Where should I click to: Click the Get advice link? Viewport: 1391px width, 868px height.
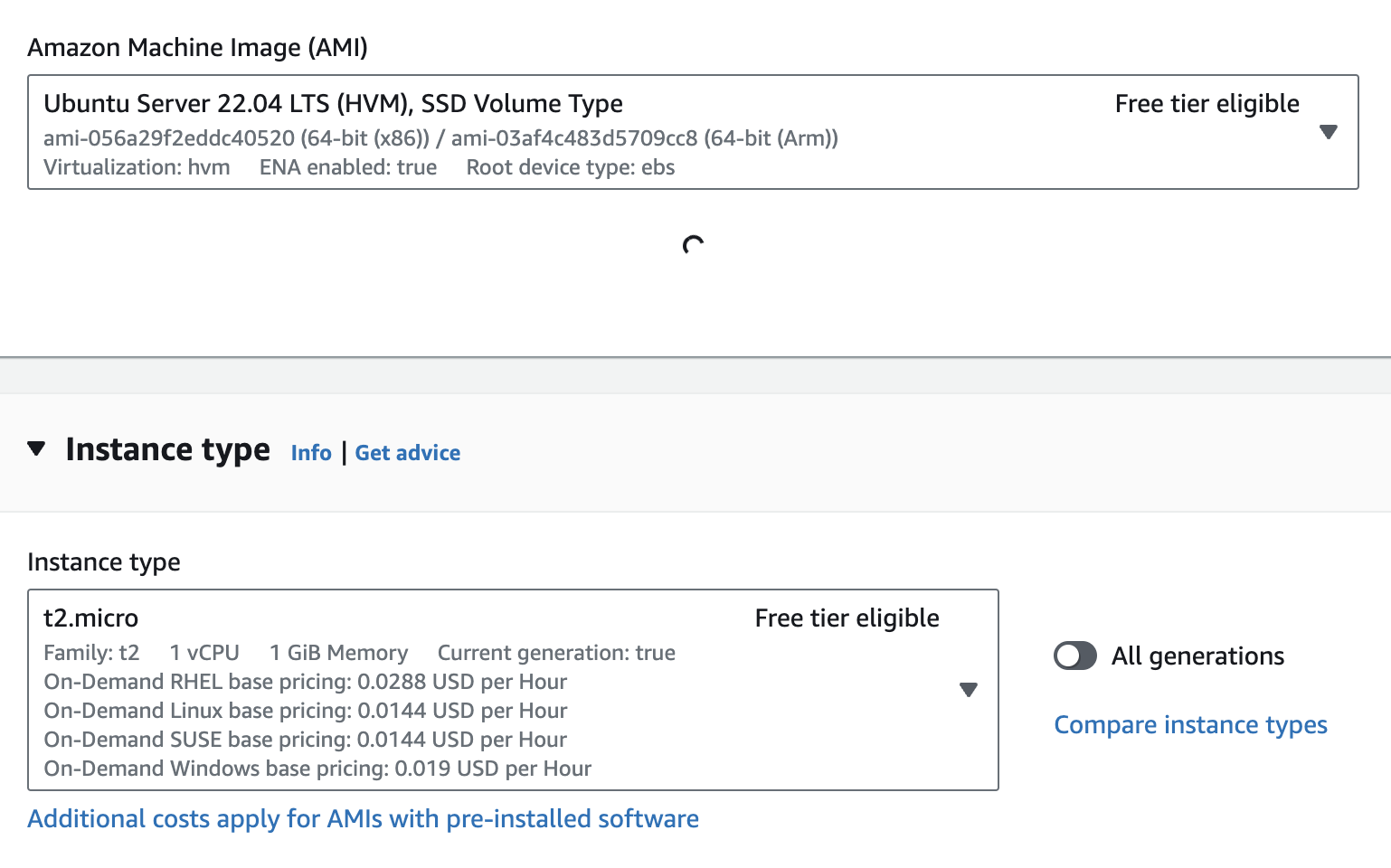pyautogui.click(x=407, y=453)
